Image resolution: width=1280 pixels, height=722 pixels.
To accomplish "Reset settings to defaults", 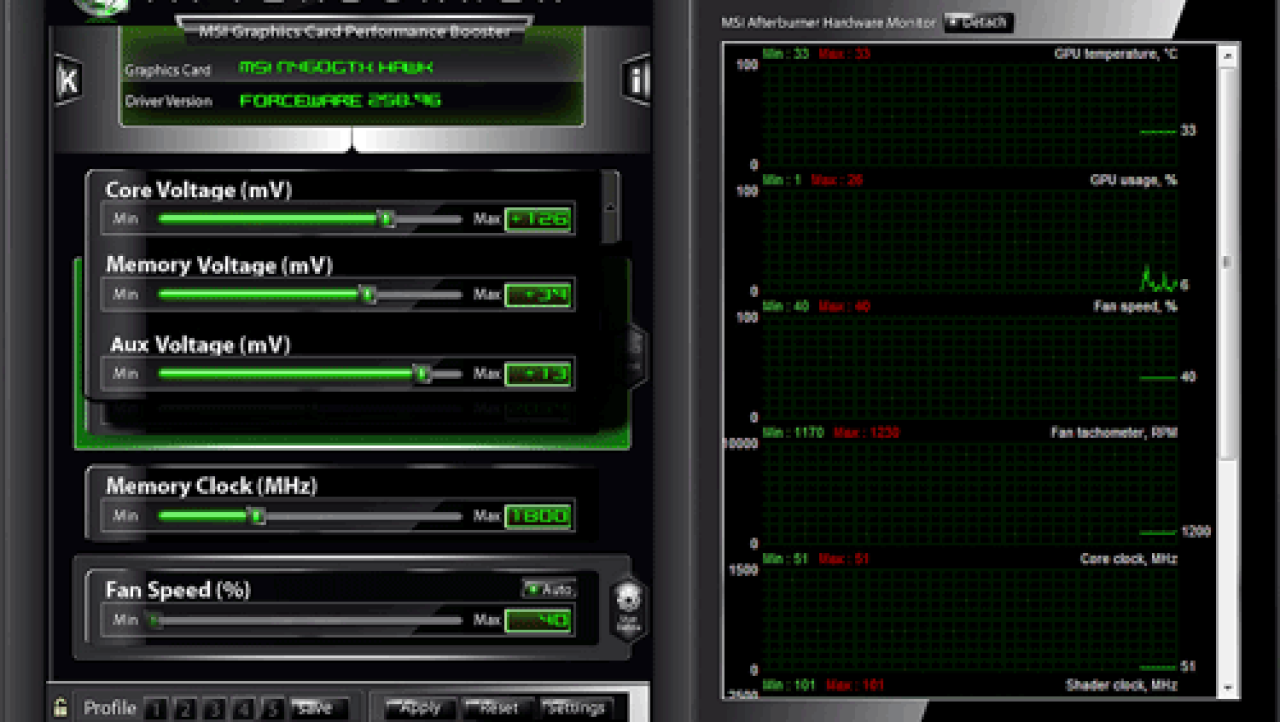I will coord(499,708).
